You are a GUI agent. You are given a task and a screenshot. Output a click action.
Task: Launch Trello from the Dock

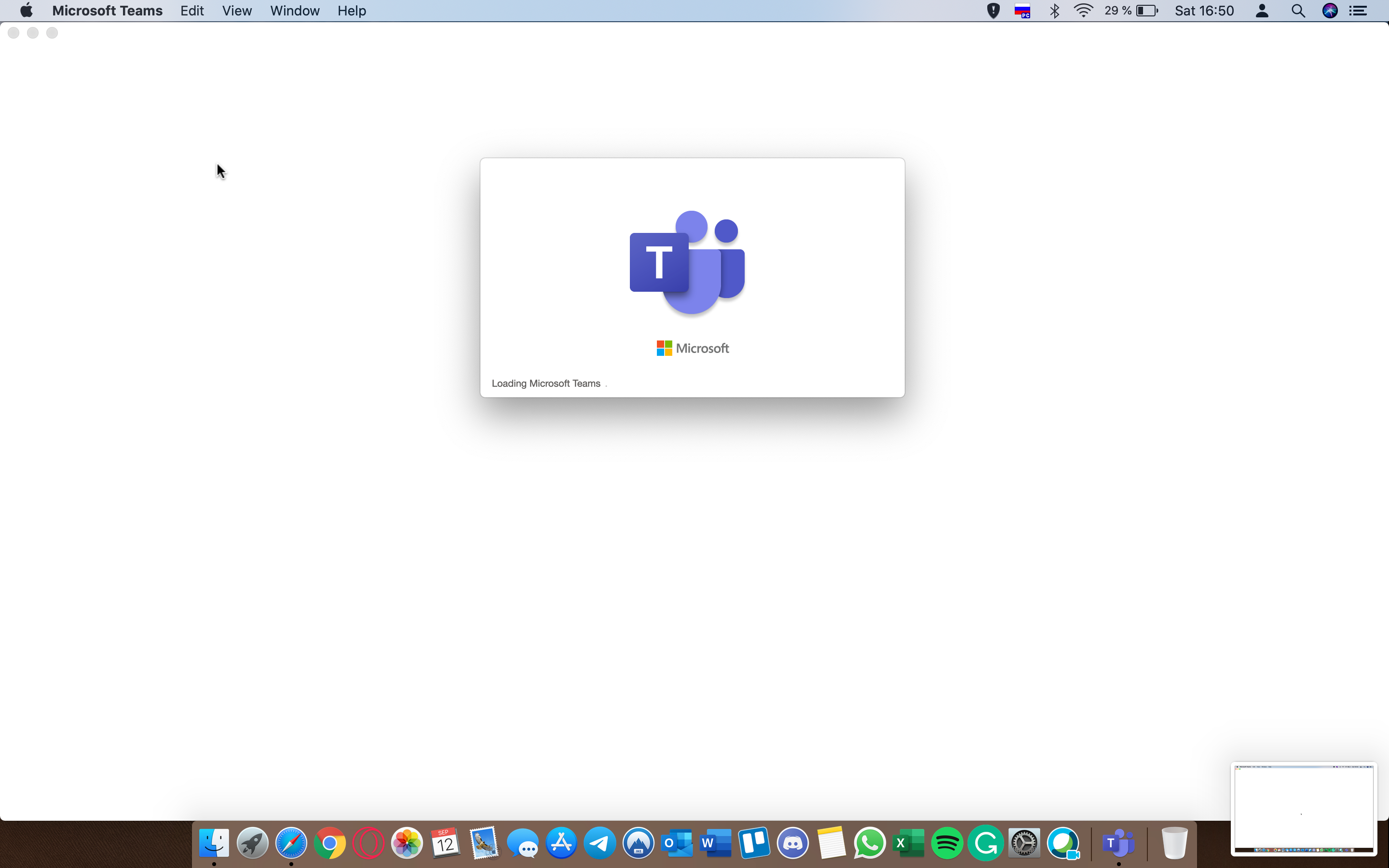click(754, 843)
